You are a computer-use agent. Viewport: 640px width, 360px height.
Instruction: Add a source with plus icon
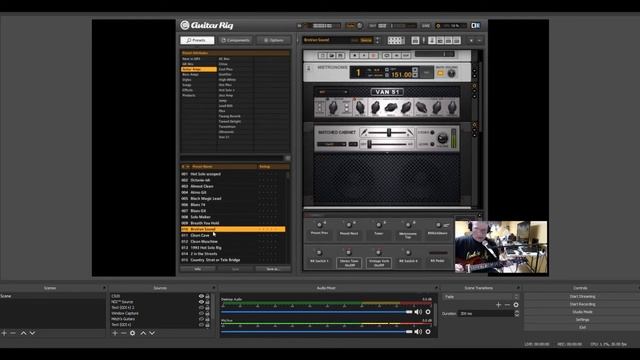click(115, 333)
